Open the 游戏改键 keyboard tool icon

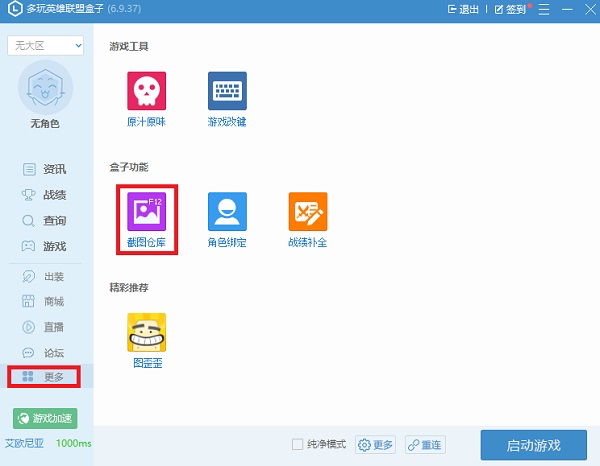227,91
